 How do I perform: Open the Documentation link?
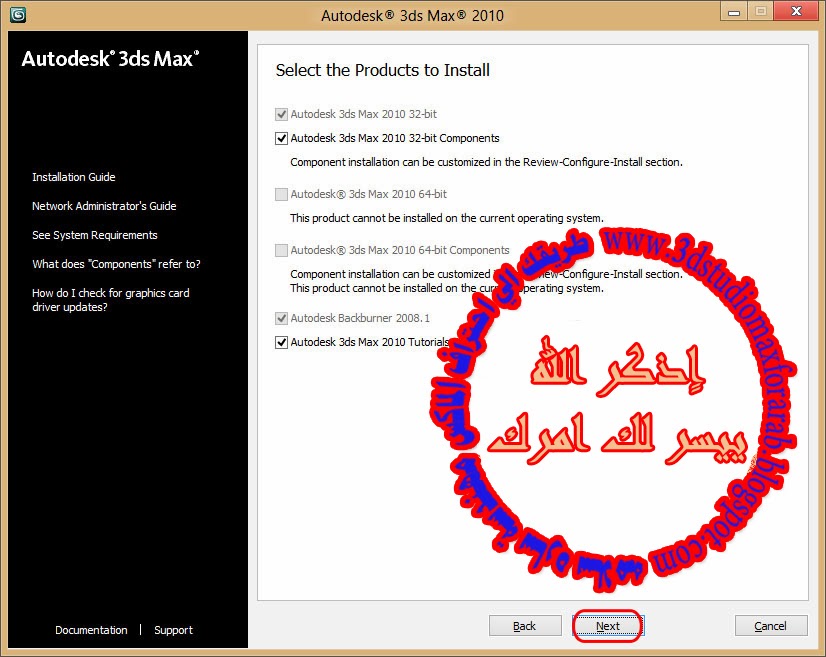pyautogui.click(x=91, y=630)
